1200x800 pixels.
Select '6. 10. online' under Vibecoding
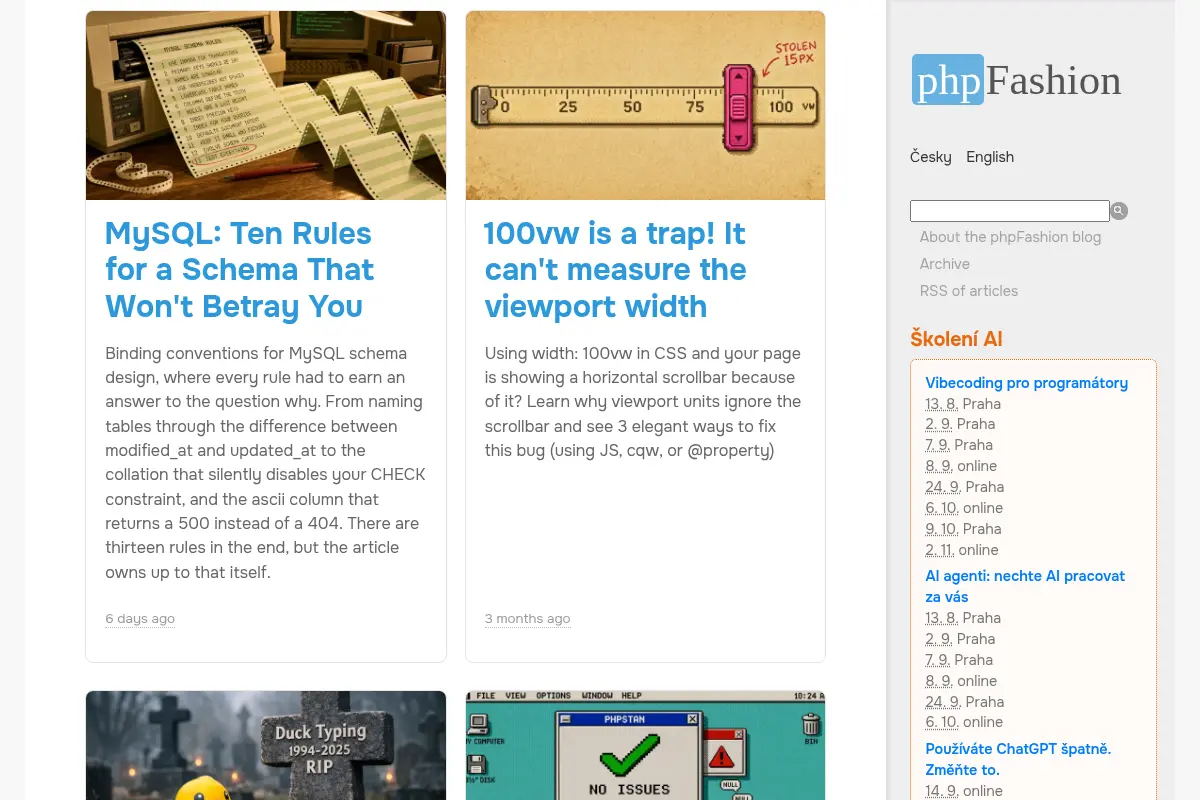[x=964, y=508]
